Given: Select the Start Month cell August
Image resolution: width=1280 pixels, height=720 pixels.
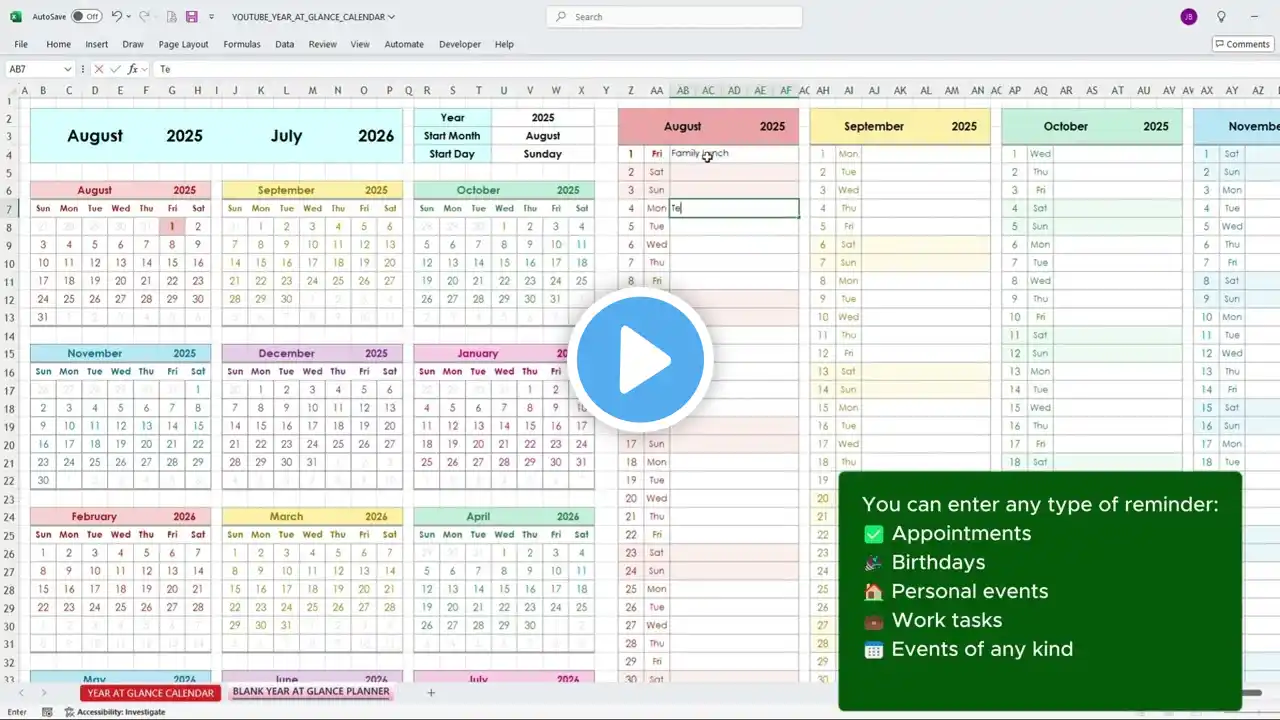Looking at the screenshot, I should tap(543, 135).
